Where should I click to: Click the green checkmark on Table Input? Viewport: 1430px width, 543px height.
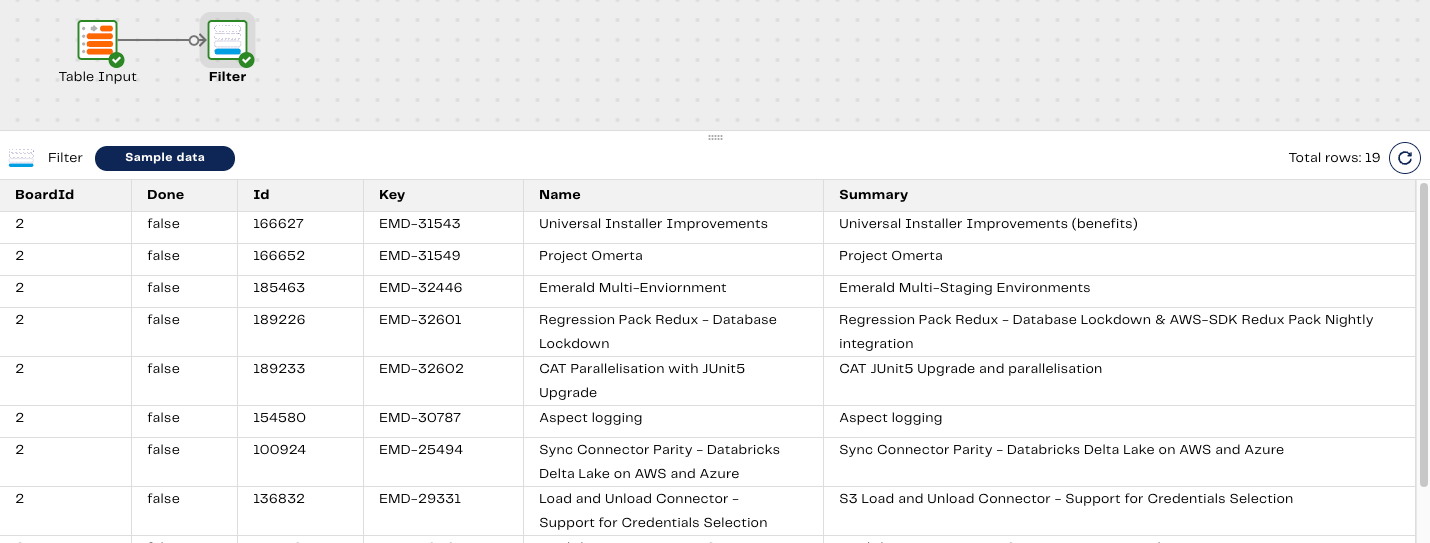pos(116,60)
